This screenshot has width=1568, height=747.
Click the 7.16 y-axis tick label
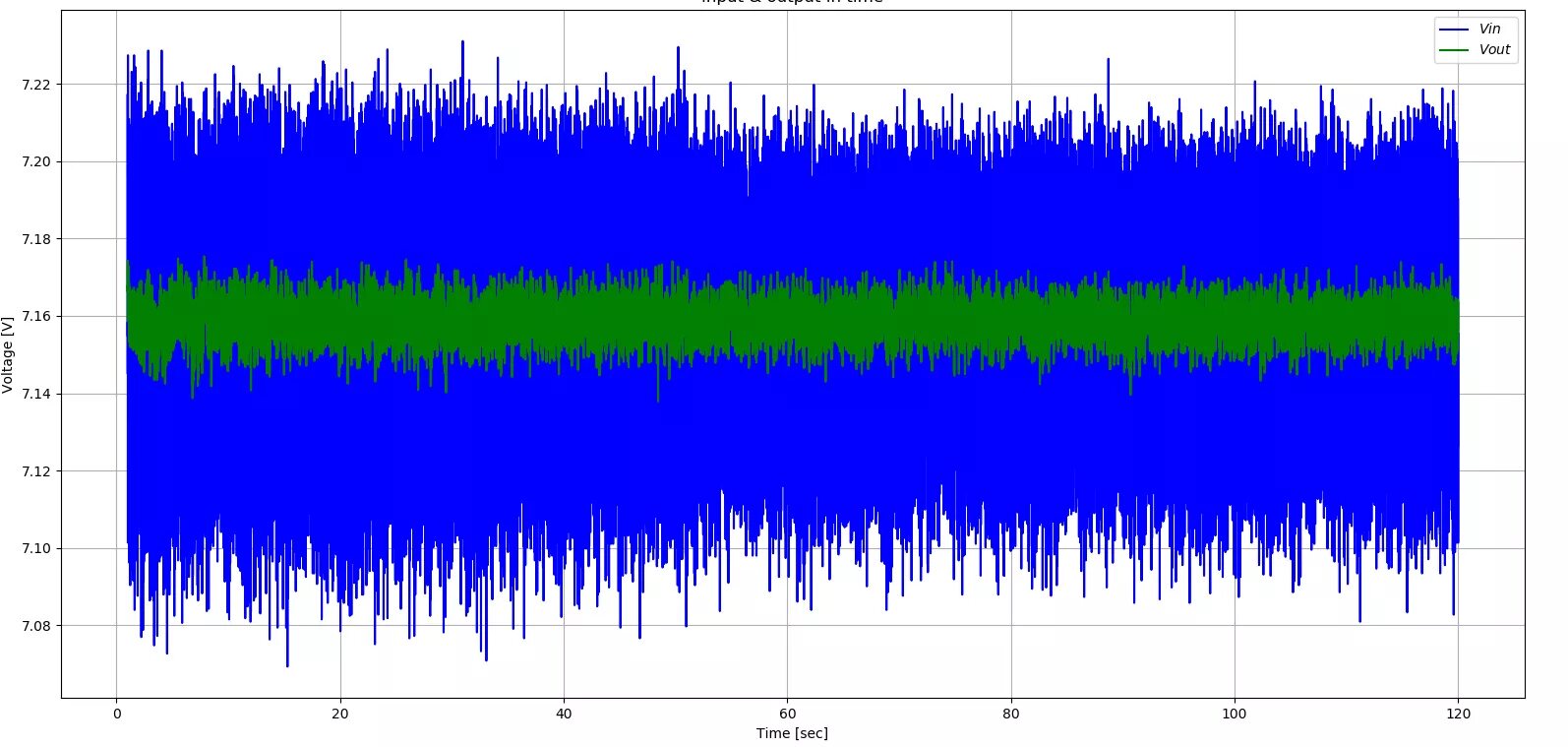pos(35,316)
